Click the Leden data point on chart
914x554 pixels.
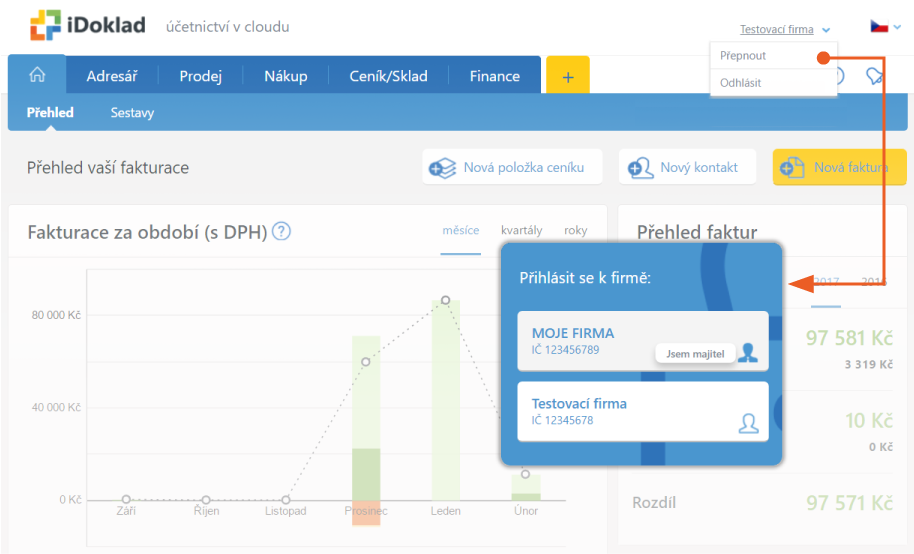445,300
